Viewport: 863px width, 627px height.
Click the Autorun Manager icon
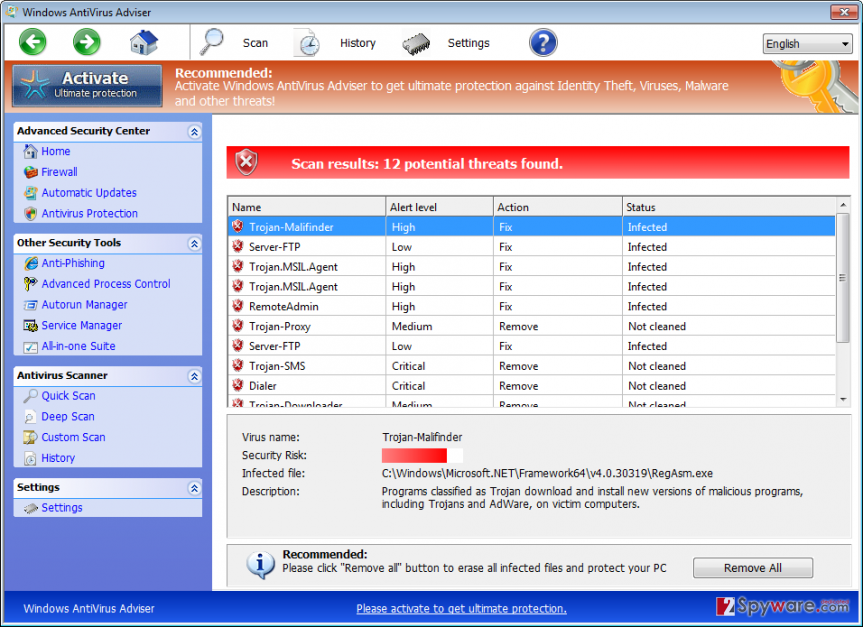[30, 305]
